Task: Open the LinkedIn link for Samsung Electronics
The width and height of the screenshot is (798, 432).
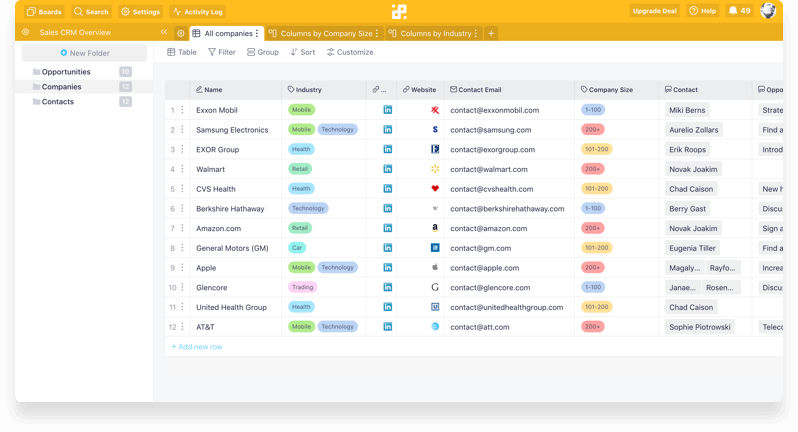Action: tap(388, 130)
